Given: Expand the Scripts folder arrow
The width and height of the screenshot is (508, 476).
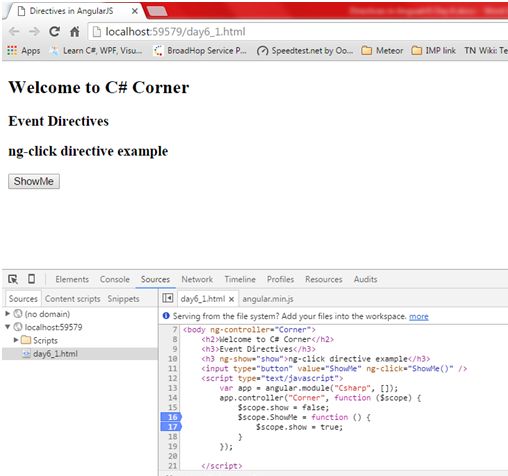Looking at the screenshot, I should (16, 340).
